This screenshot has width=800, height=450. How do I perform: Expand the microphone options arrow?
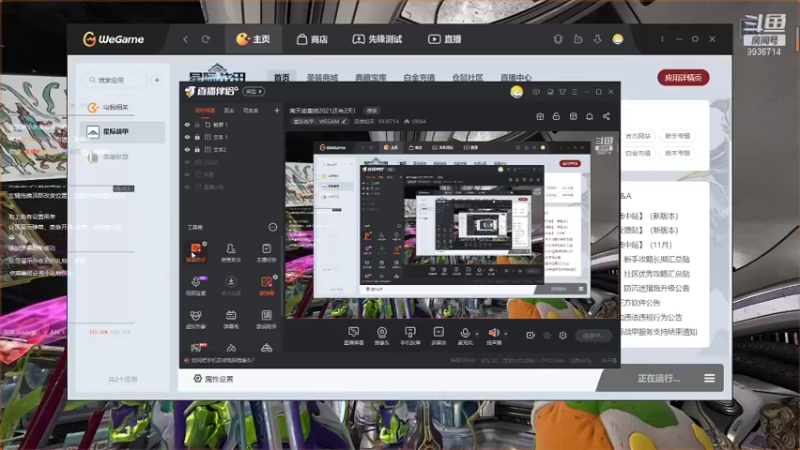click(477, 334)
